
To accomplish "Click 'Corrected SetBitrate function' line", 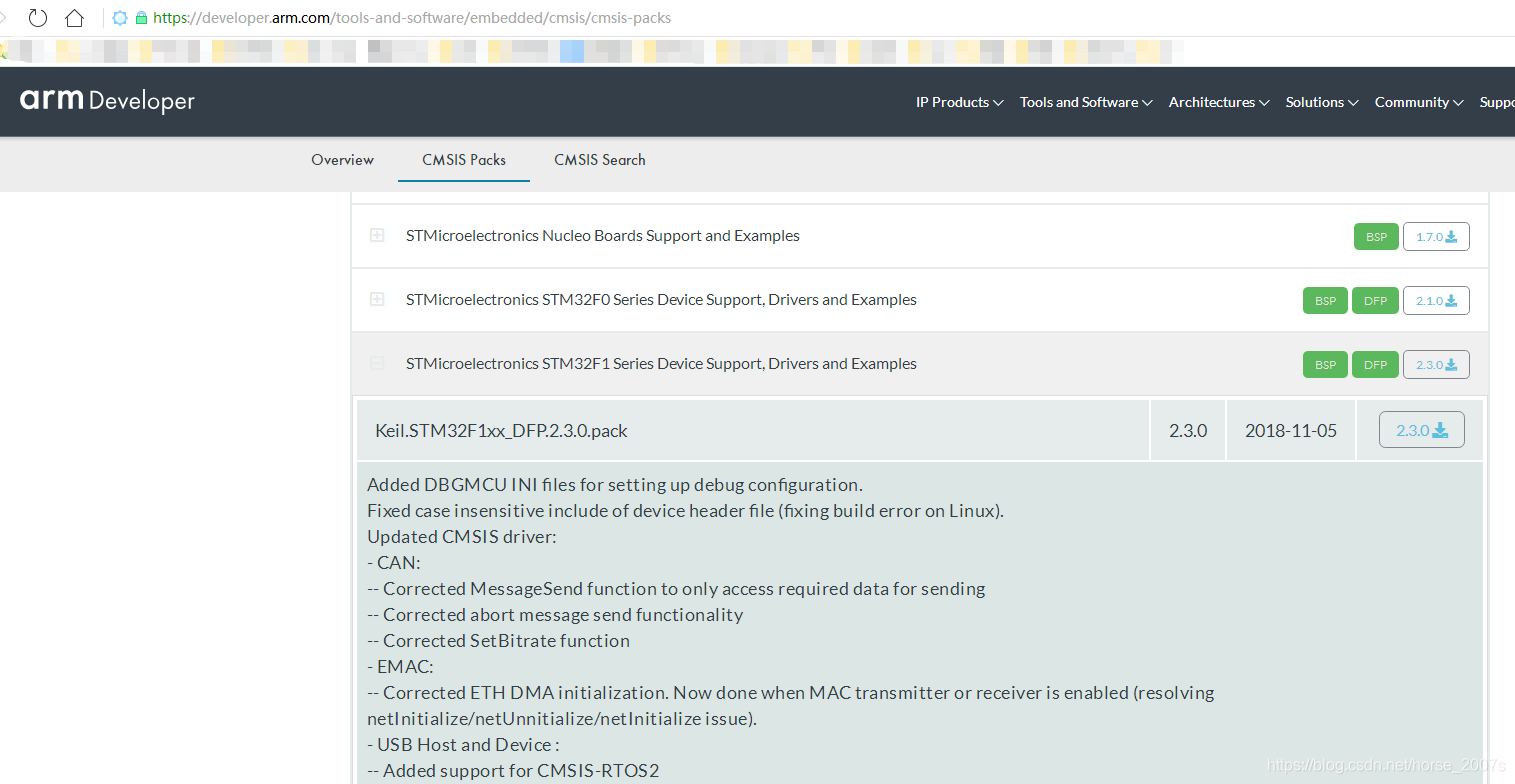I will [499, 641].
